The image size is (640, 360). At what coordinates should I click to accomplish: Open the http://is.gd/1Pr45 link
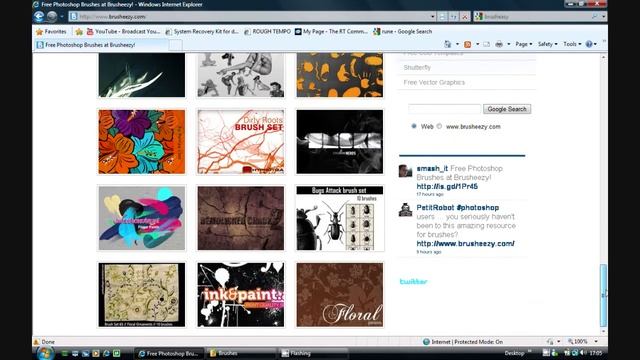pos(447,187)
